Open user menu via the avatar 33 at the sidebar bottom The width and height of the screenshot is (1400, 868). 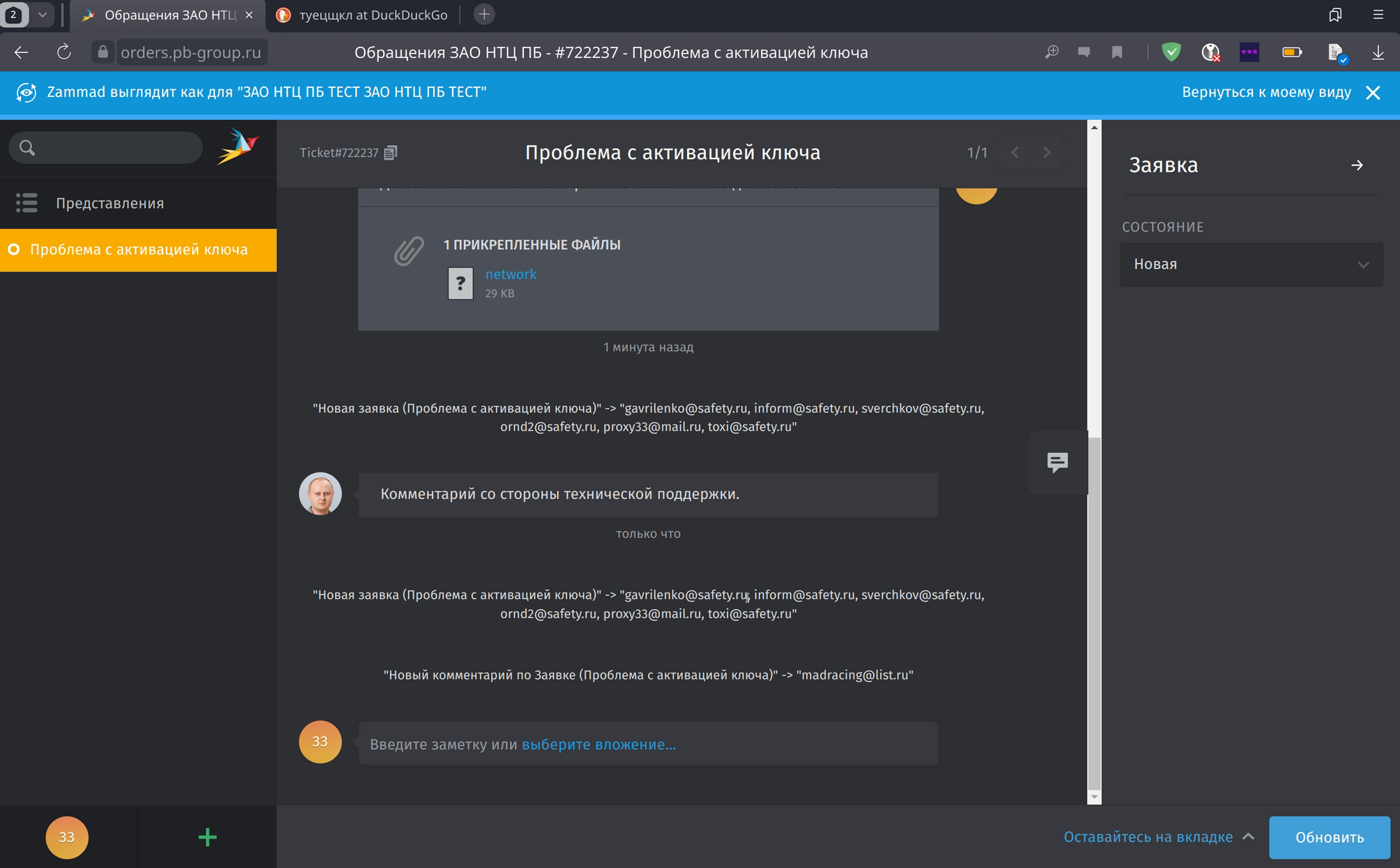[67, 837]
